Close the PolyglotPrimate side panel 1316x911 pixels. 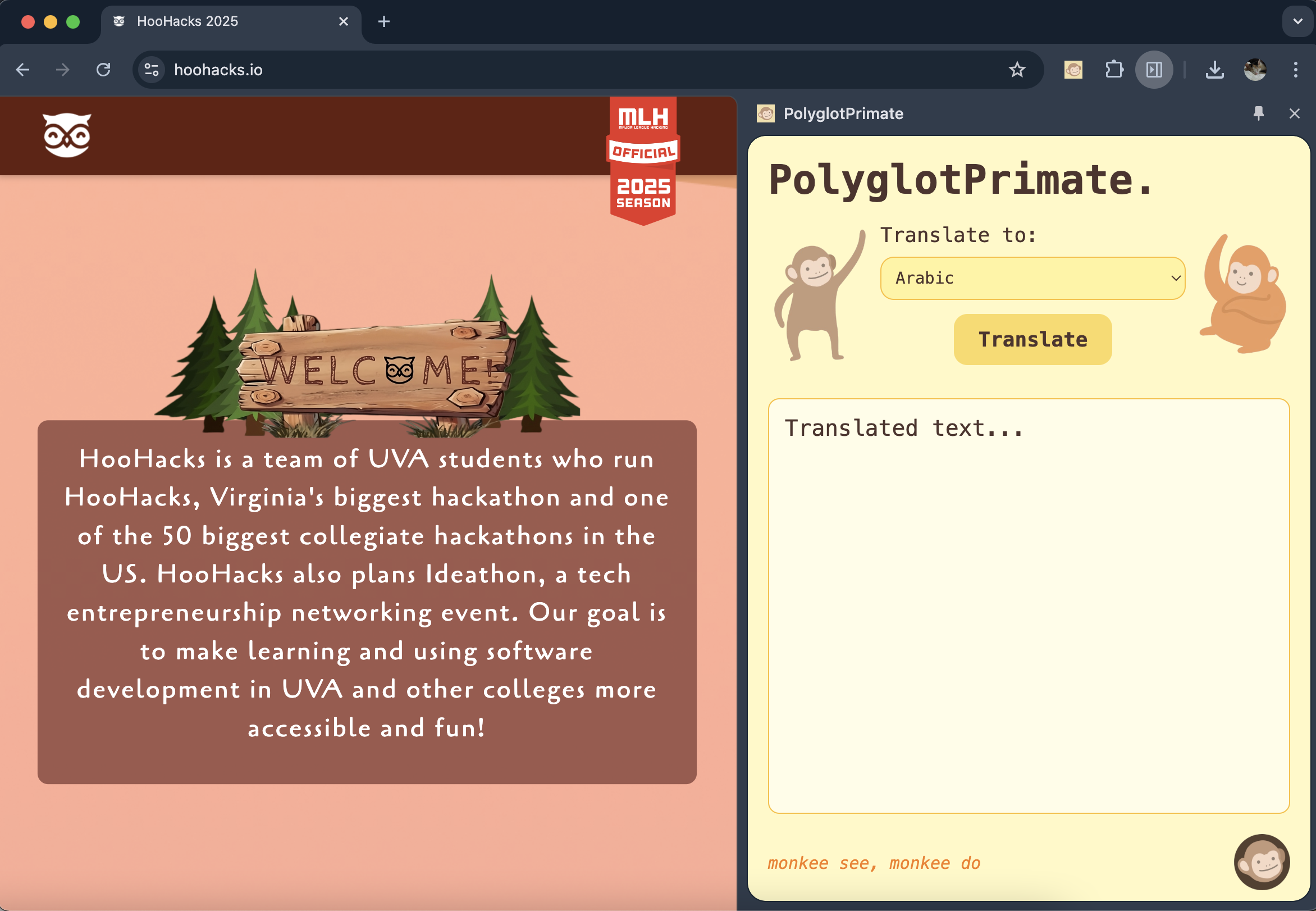tap(1294, 113)
